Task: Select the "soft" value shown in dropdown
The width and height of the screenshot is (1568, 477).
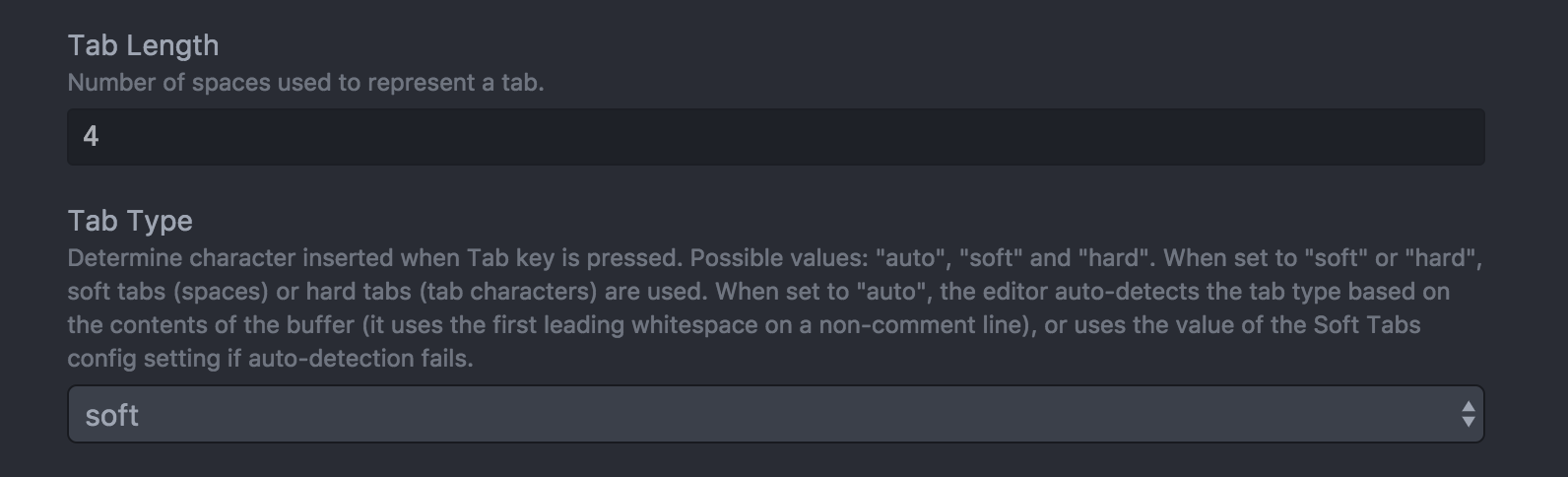Action: point(111,416)
